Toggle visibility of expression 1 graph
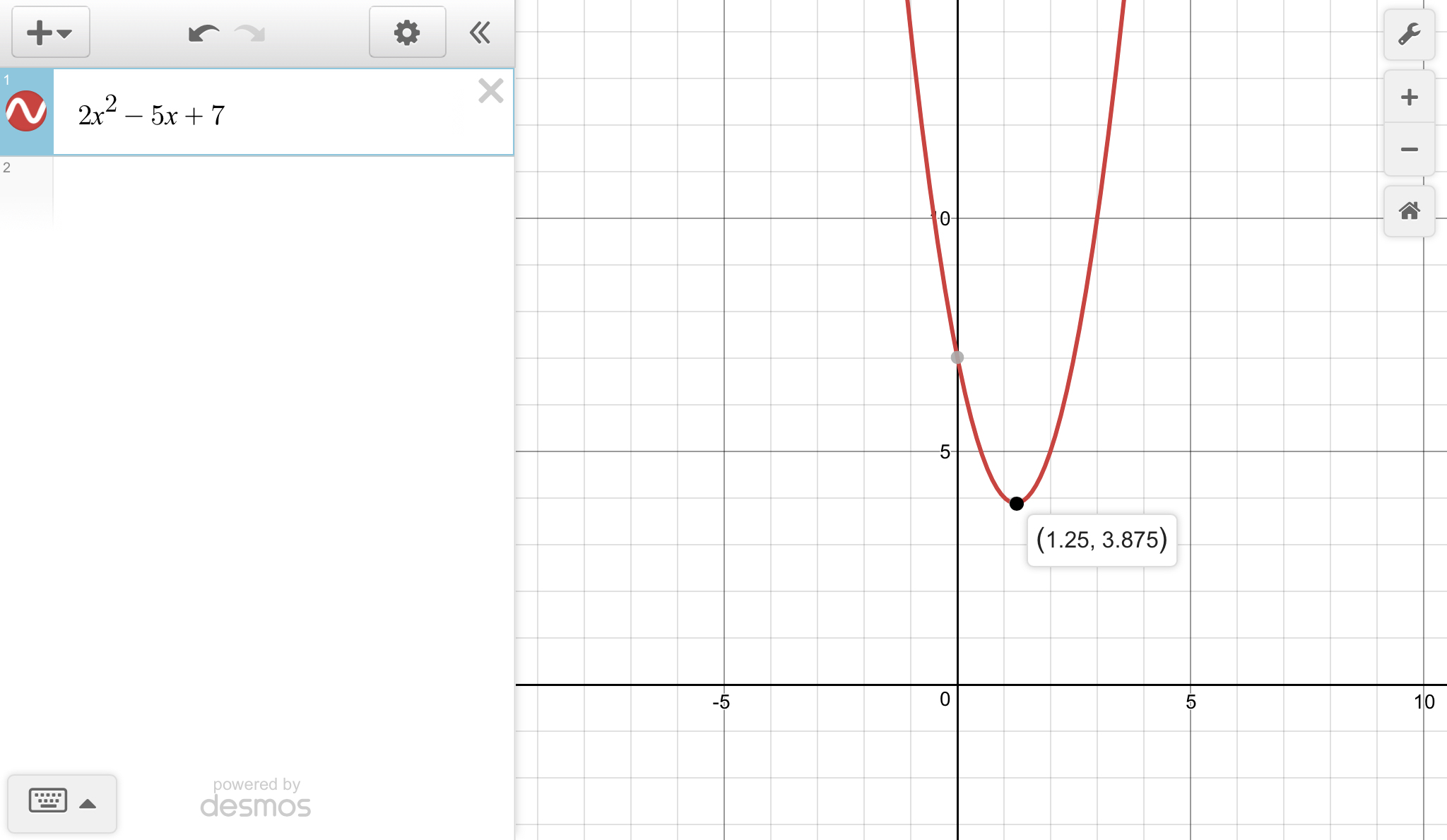The height and width of the screenshot is (840, 1447). (26, 112)
